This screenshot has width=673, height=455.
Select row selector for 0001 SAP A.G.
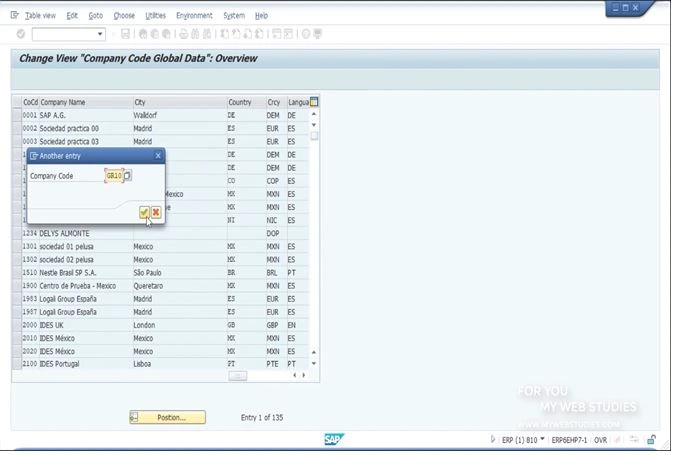pyautogui.click(x=17, y=115)
